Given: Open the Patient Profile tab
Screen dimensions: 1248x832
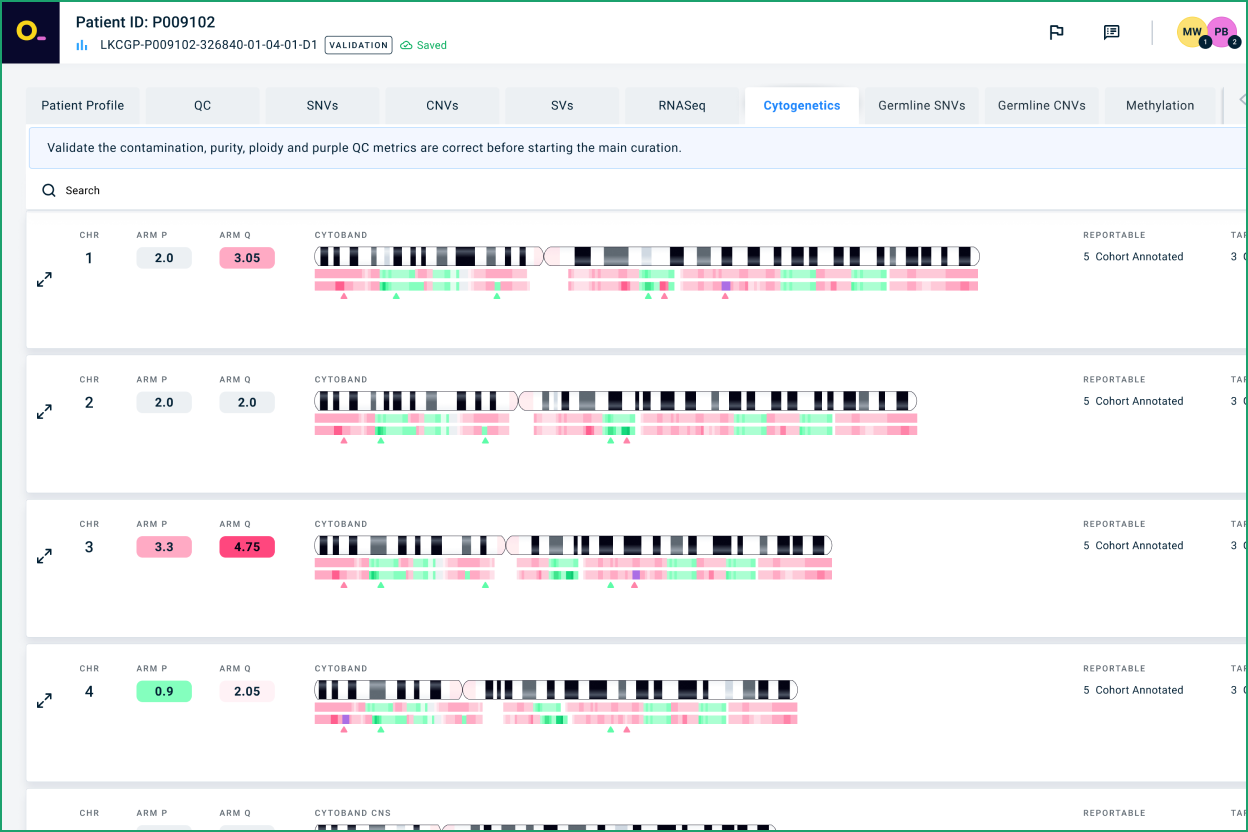Looking at the screenshot, I should pyautogui.click(x=83, y=105).
